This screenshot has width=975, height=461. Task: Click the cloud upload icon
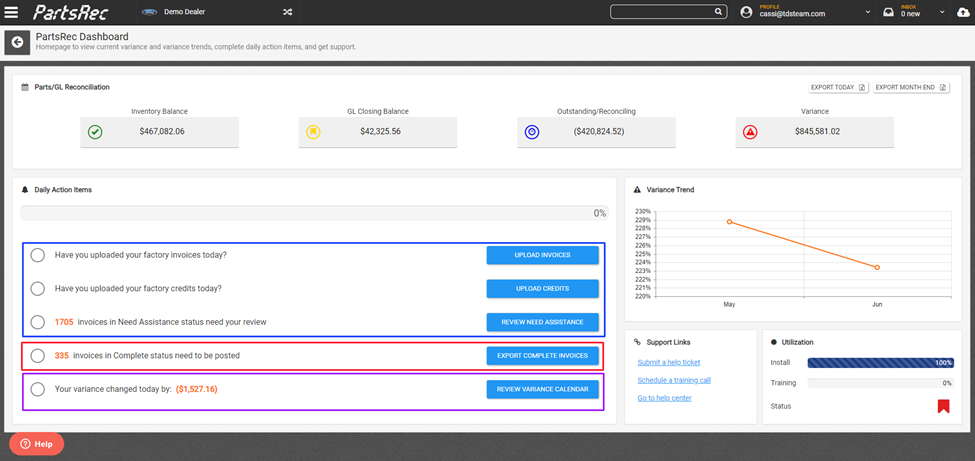click(964, 12)
